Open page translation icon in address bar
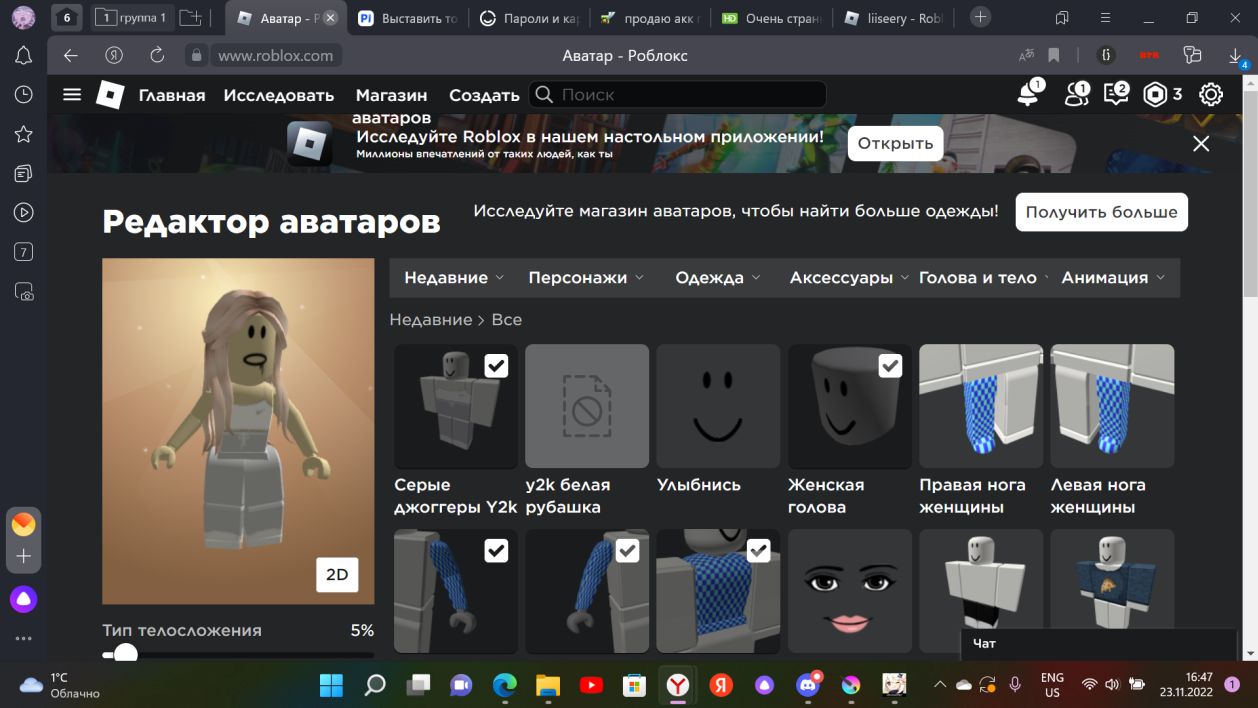Screen dimensions: 1258x708 tap(1026, 55)
